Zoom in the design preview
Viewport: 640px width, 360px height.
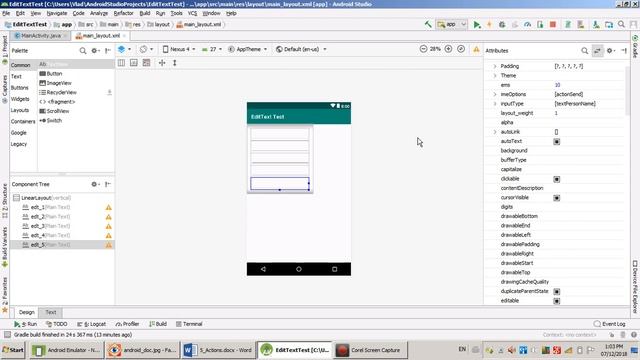[448, 49]
